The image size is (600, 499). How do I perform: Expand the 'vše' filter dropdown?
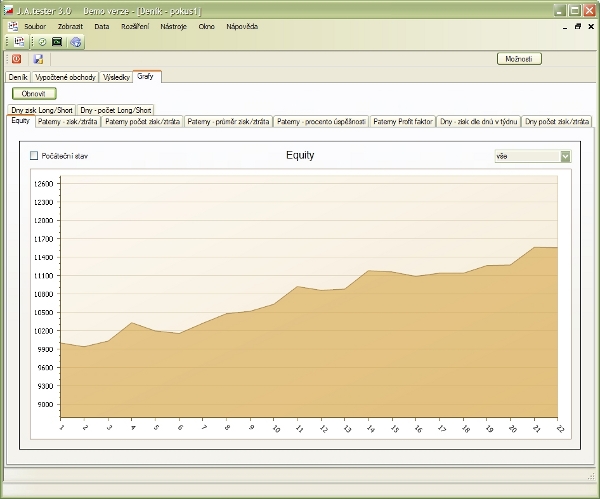(x=565, y=156)
